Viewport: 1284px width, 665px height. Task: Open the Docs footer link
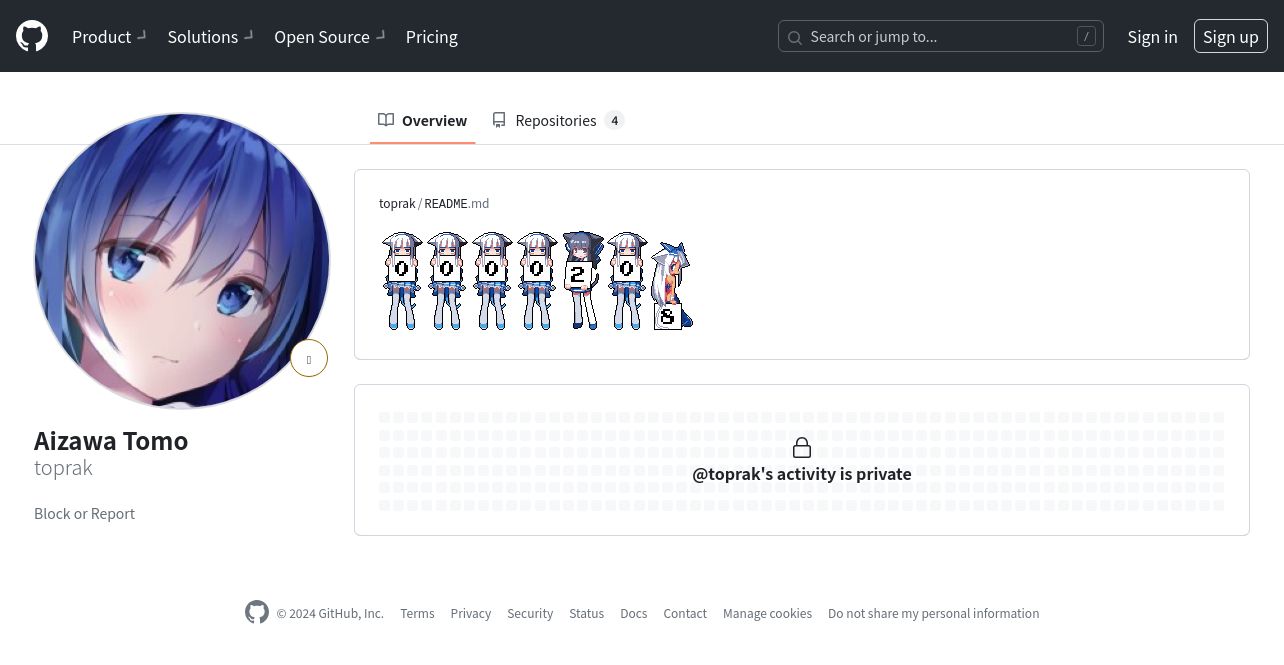(x=634, y=613)
